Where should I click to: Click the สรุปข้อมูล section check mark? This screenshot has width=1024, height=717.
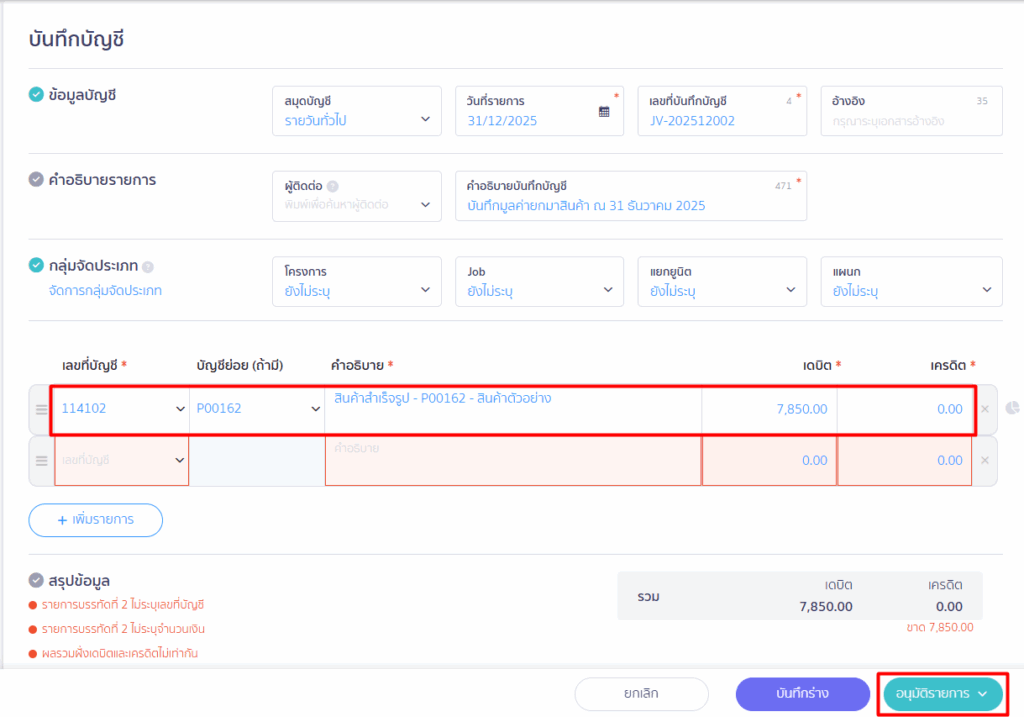point(36,580)
